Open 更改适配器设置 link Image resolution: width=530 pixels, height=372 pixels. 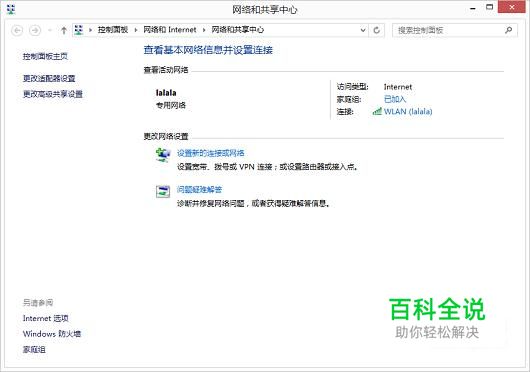pos(49,78)
